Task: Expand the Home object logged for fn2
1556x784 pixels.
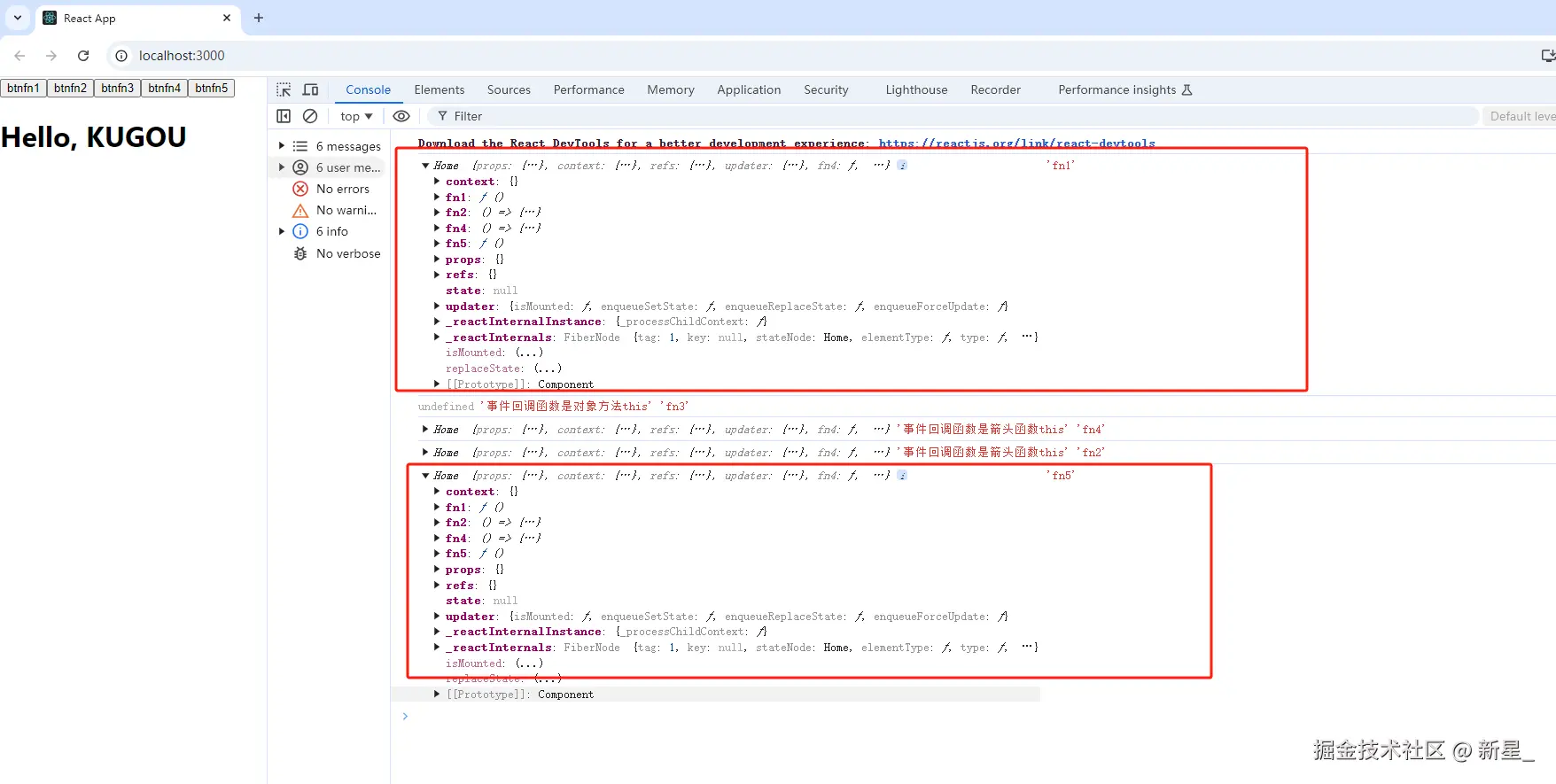Action: (x=425, y=453)
